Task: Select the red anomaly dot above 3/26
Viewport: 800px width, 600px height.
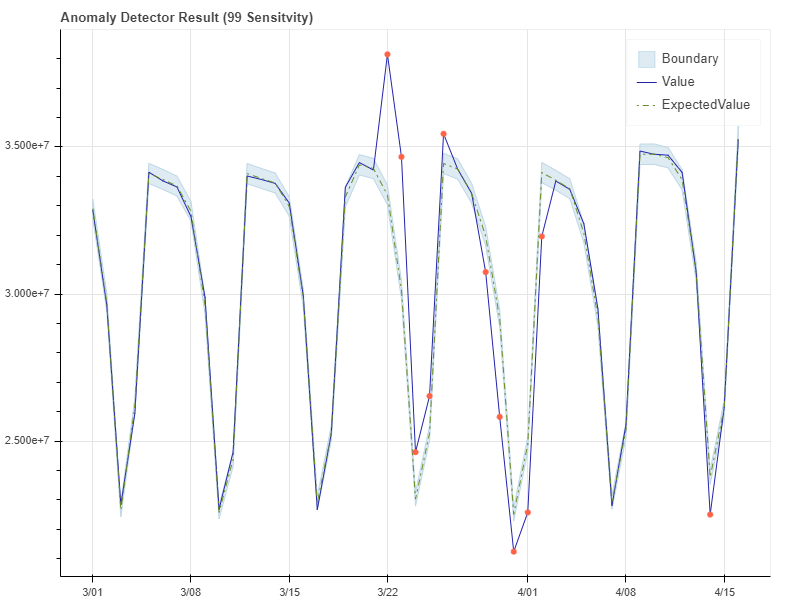Action: pyautogui.click(x=443, y=131)
